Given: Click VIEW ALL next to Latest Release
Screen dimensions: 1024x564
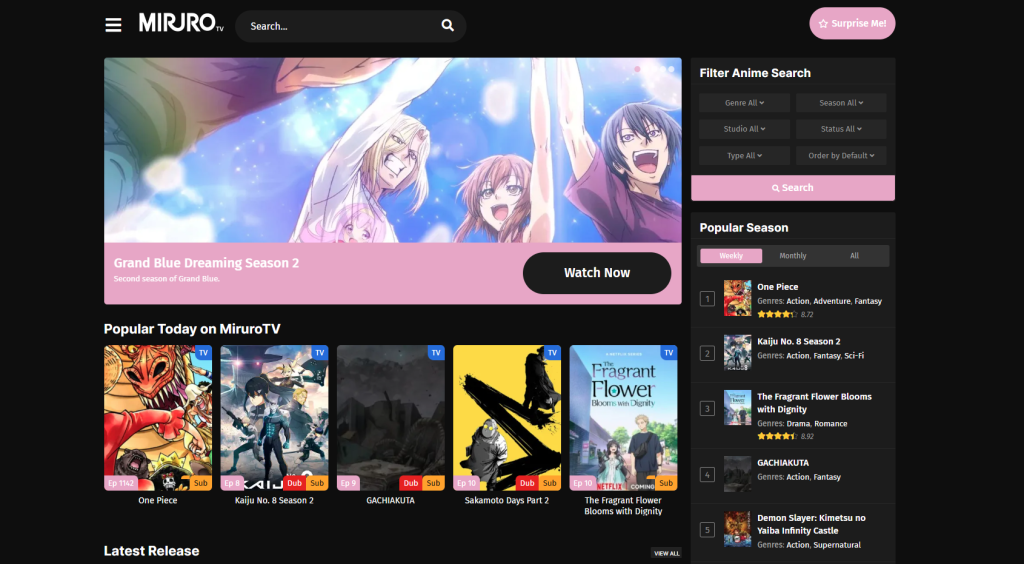Looking at the screenshot, I should click(x=666, y=554).
